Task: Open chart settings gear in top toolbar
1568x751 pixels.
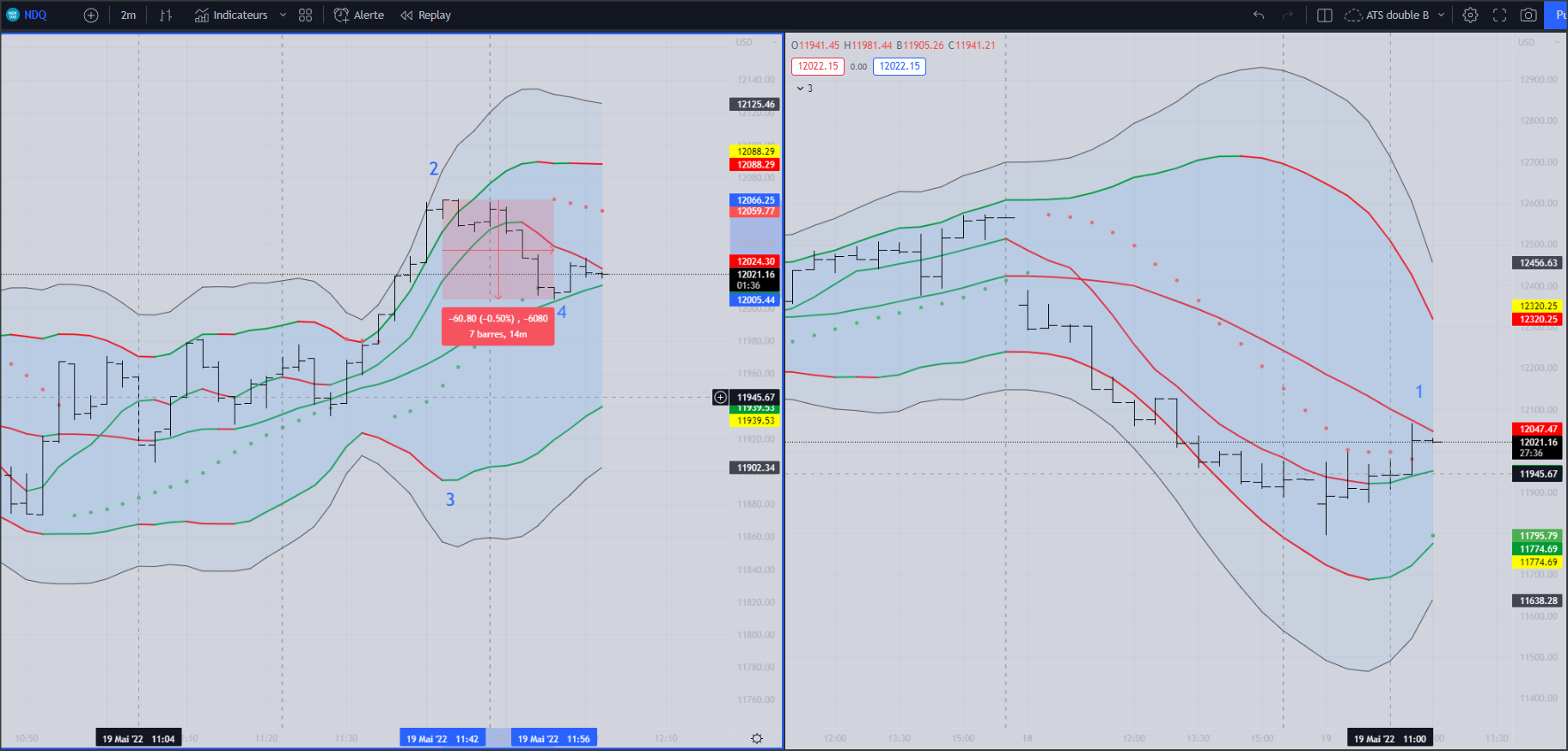Action: pyautogui.click(x=1470, y=15)
